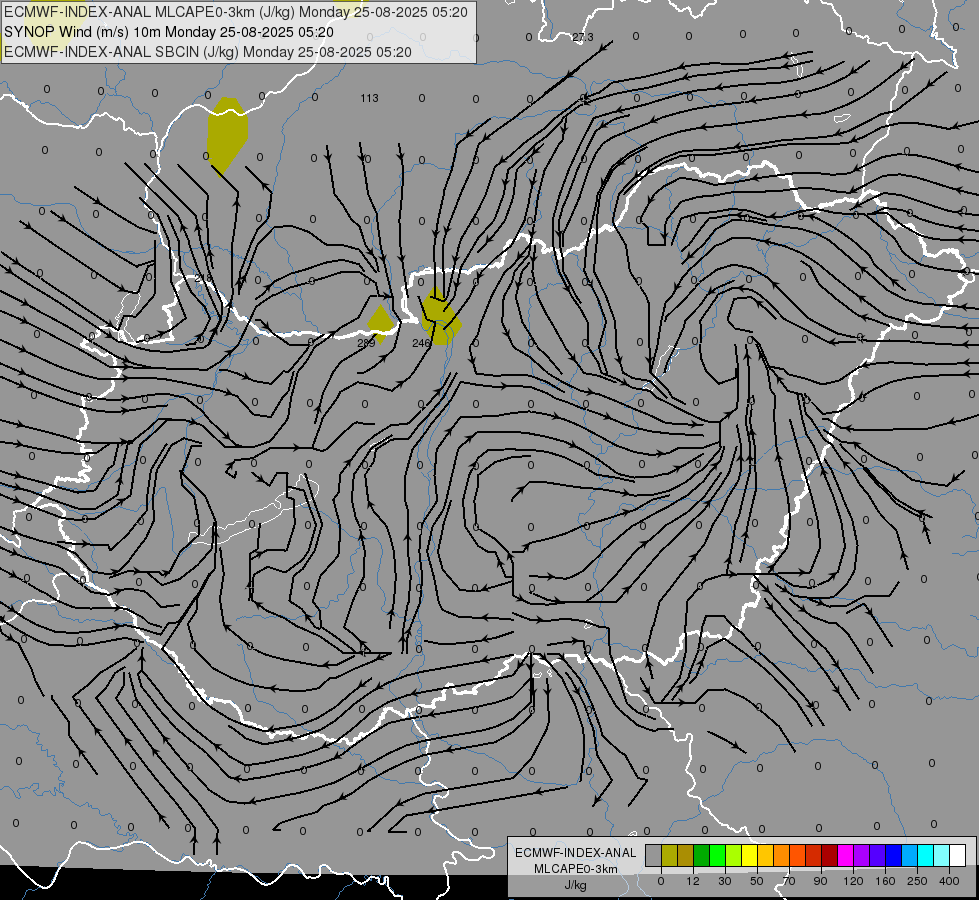Select the 27.3 value near the top

click(583, 37)
